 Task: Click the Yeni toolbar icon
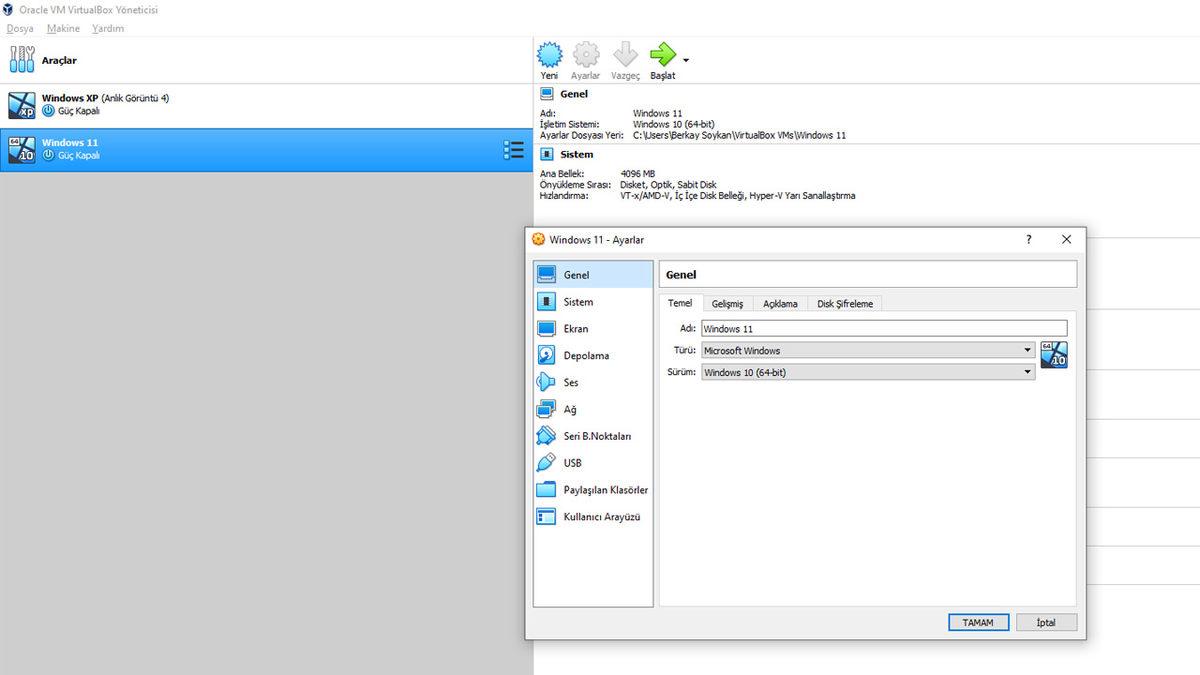tap(549, 57)
